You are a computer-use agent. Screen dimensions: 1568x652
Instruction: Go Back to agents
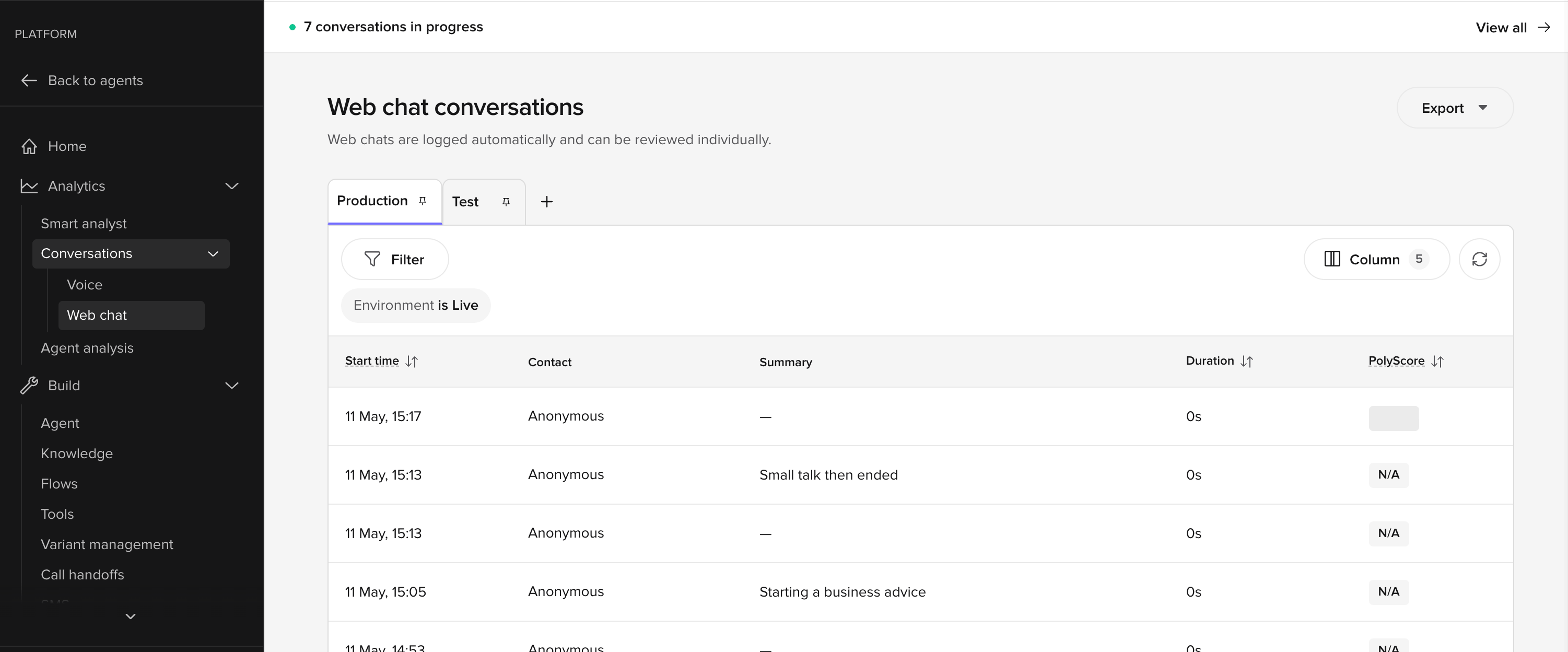[x=82, y=80]
